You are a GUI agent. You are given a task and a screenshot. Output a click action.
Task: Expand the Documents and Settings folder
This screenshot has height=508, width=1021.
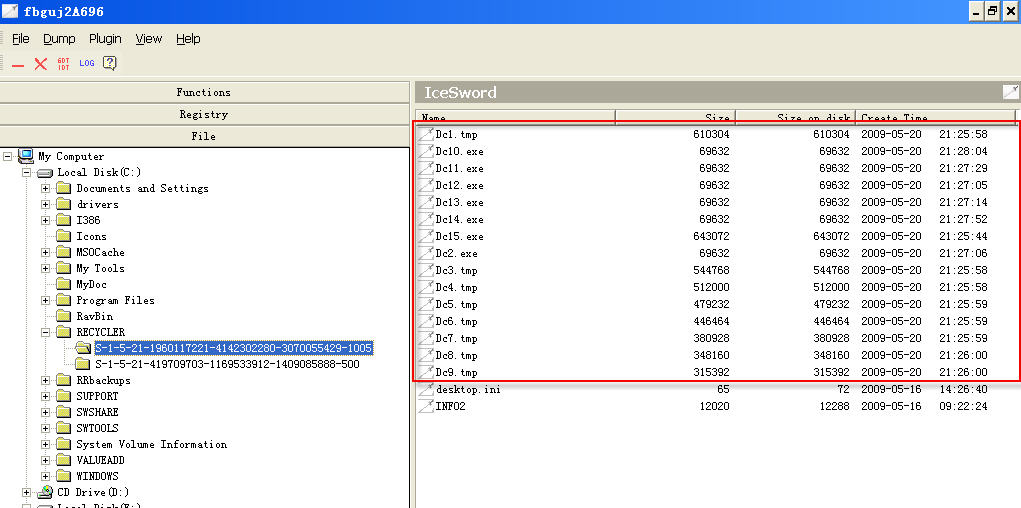[x=46, y=188]
